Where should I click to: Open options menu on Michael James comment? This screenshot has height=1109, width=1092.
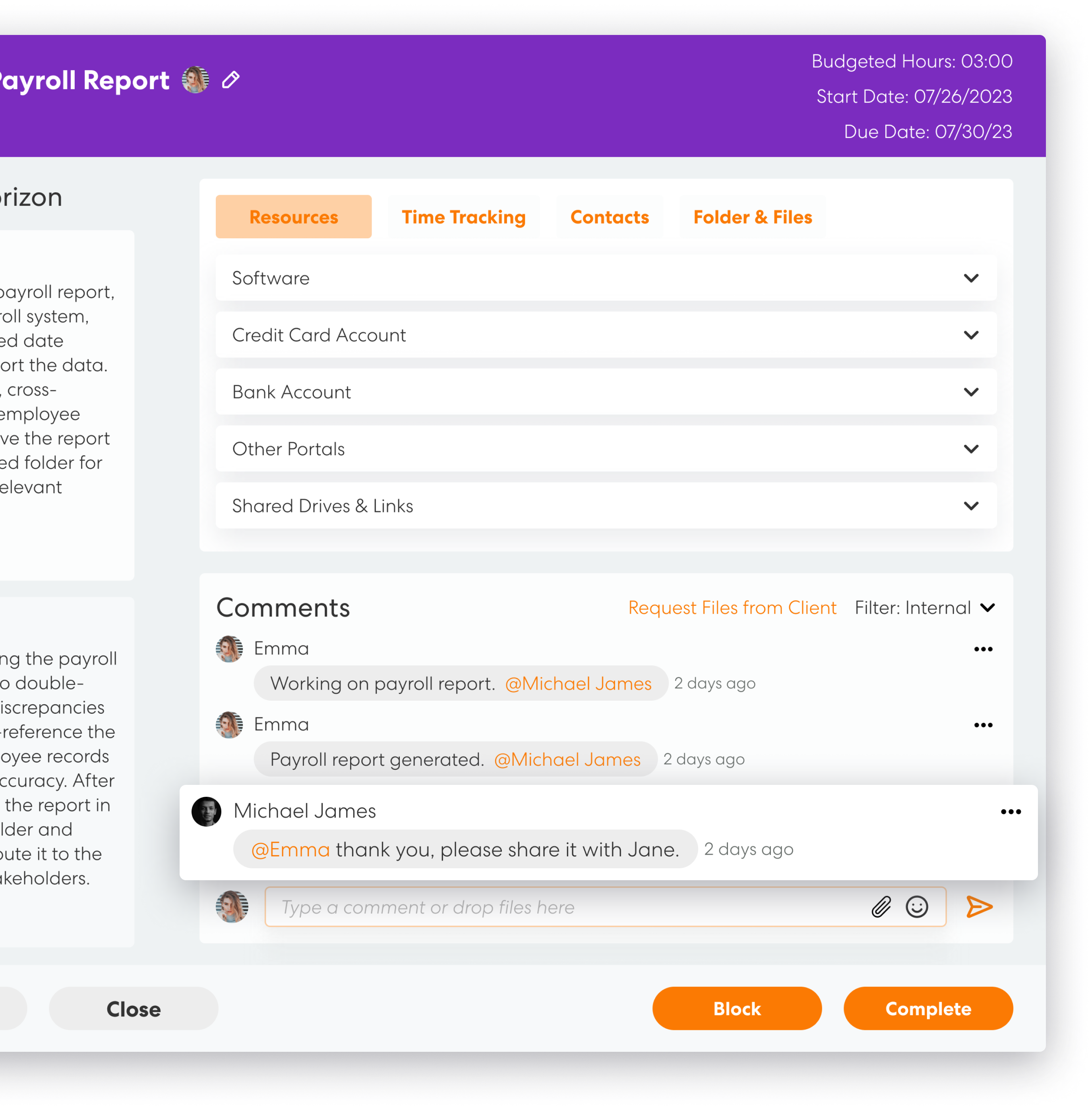1011,811
